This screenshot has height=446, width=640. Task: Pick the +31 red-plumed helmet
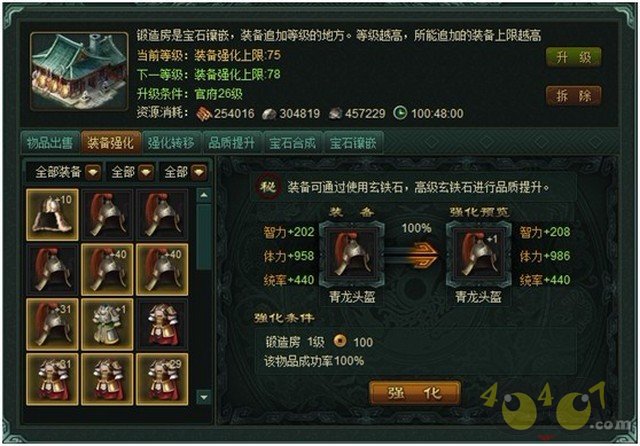pyautogui.click(x=52, y=324)
